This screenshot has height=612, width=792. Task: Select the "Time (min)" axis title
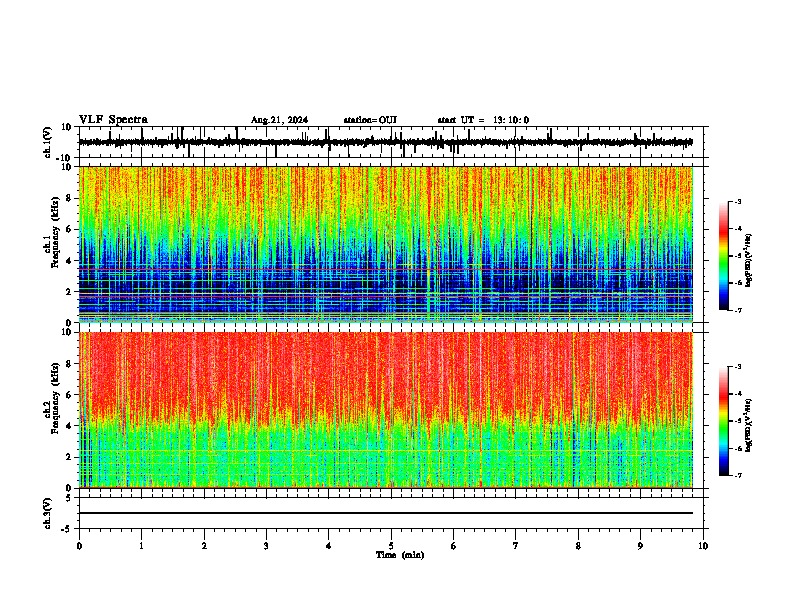pos(400,555)
